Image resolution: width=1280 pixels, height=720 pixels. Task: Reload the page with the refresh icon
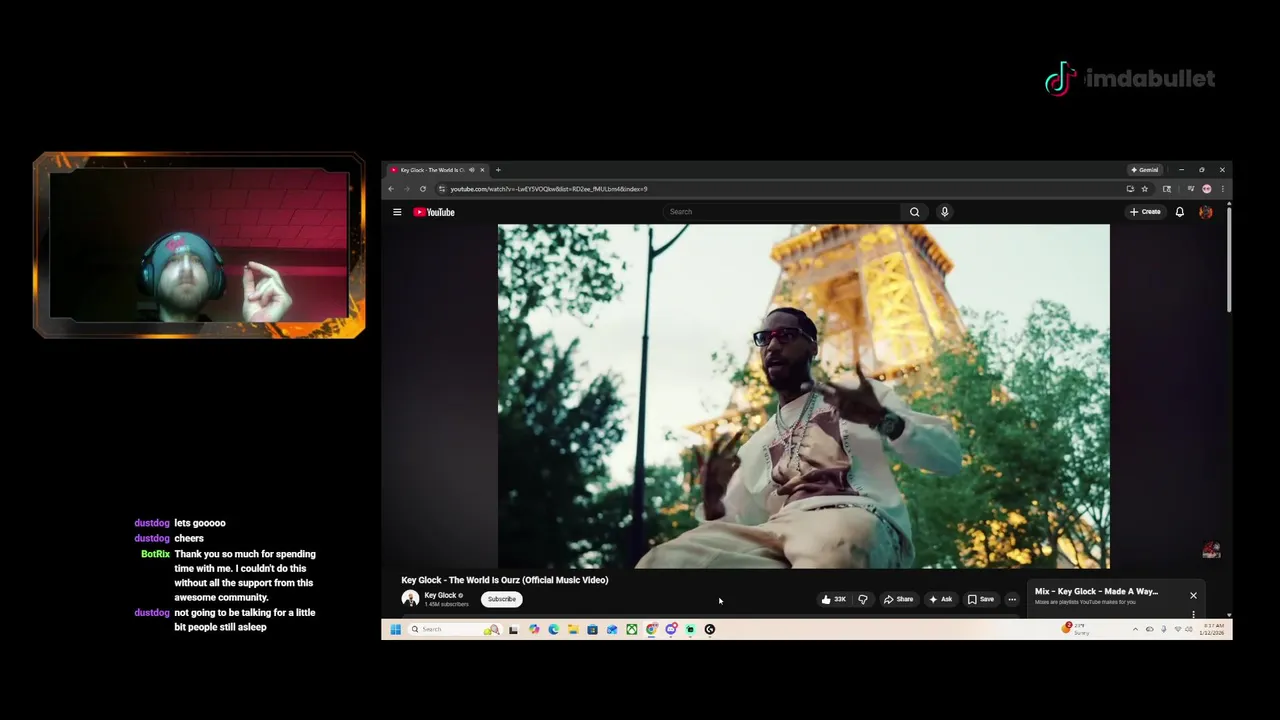423,189
